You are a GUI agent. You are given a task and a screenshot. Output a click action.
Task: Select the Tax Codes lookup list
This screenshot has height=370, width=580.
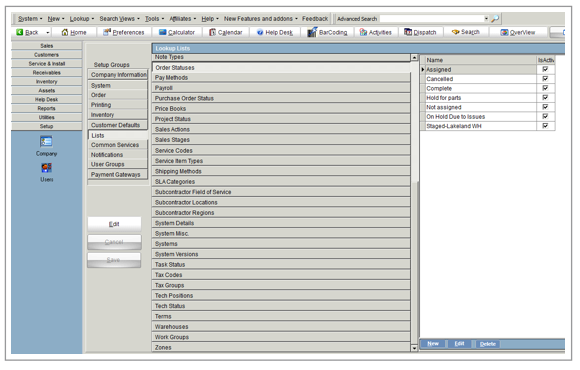point(281,275)
